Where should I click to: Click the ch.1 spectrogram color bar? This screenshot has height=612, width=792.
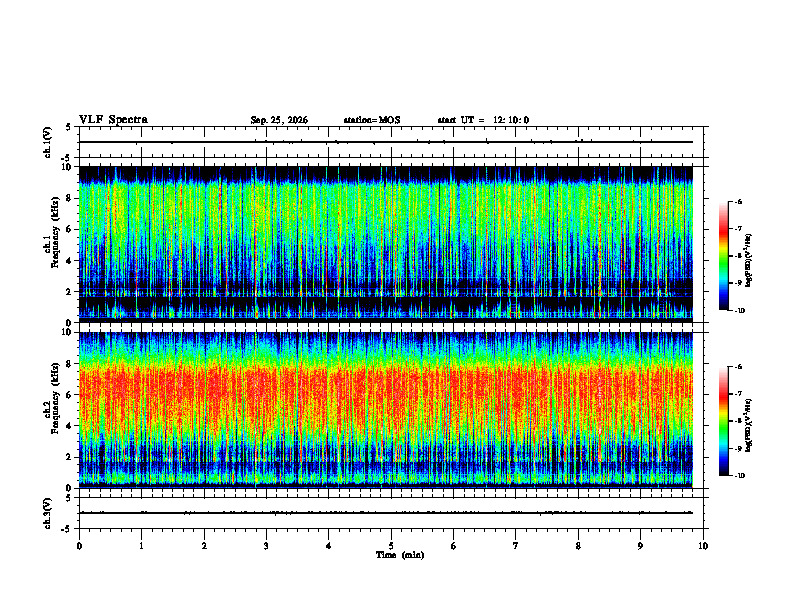click(723, 256)
